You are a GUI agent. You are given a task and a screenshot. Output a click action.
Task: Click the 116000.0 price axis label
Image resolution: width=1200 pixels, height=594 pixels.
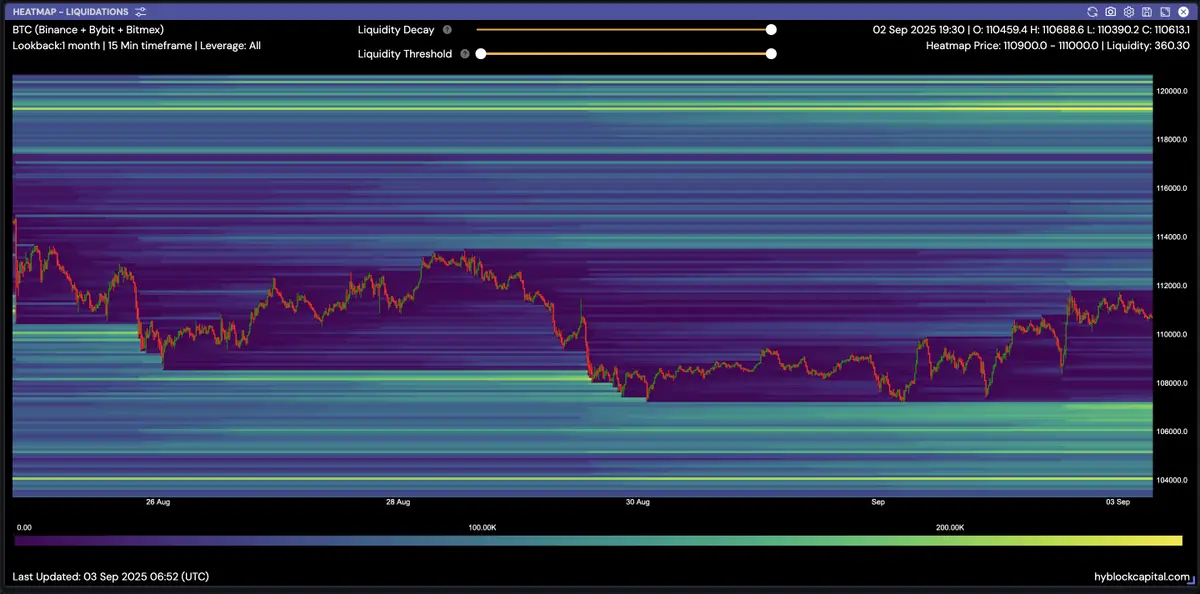click(1173, 188)
